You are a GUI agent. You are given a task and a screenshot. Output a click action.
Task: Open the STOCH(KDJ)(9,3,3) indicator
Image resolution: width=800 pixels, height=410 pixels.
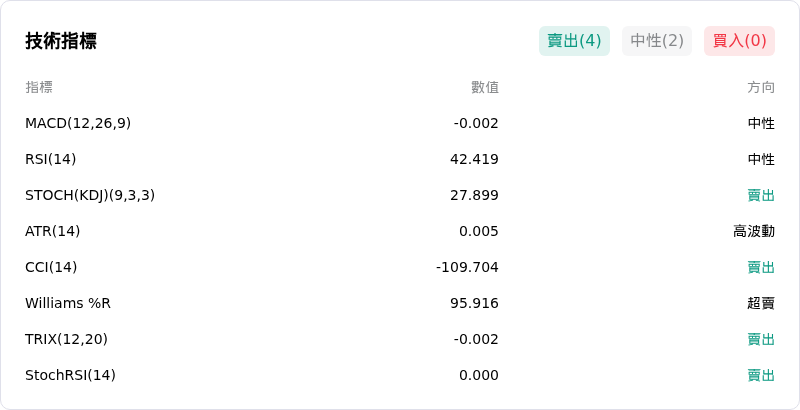90,195
